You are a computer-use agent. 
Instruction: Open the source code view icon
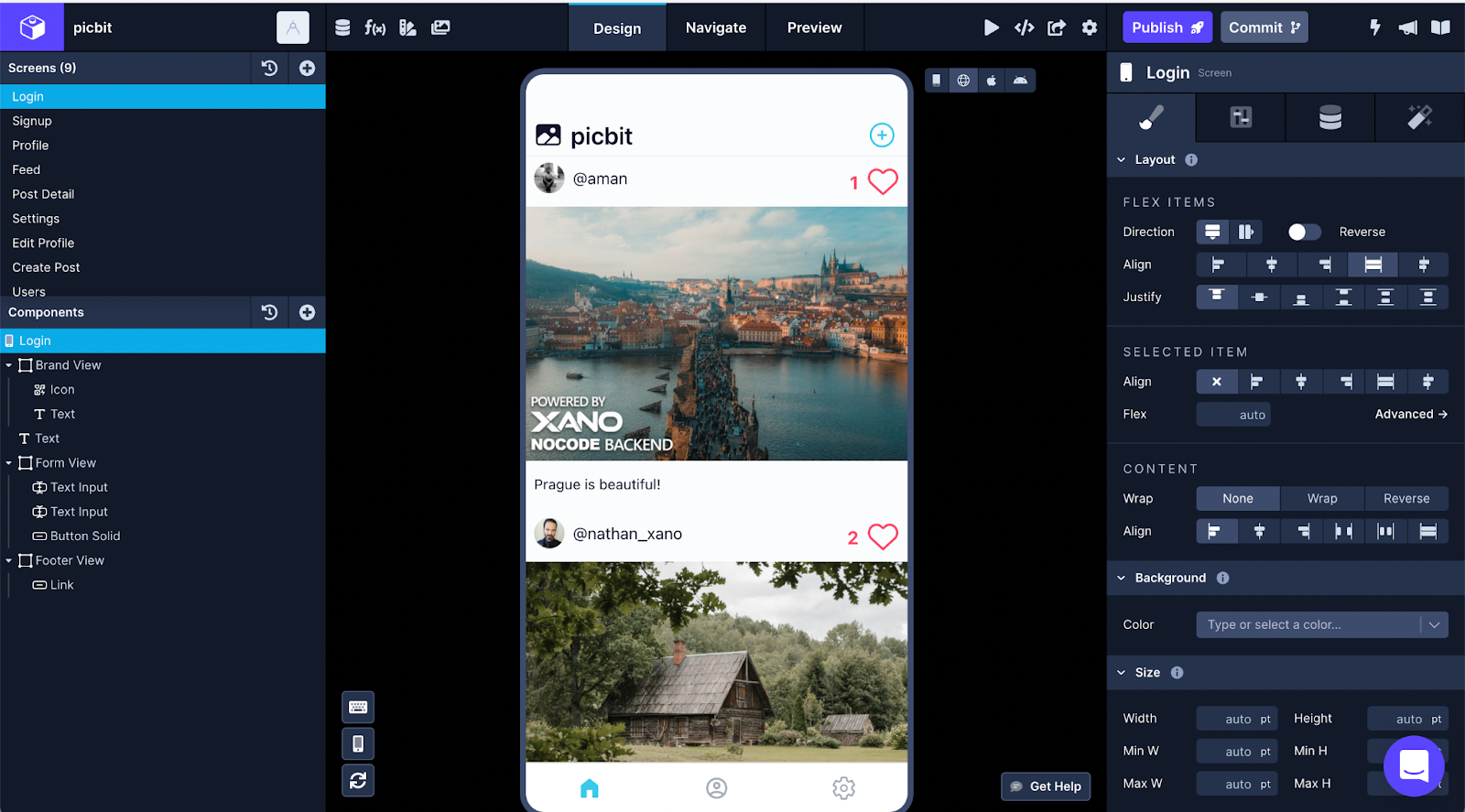[1024, 27]
